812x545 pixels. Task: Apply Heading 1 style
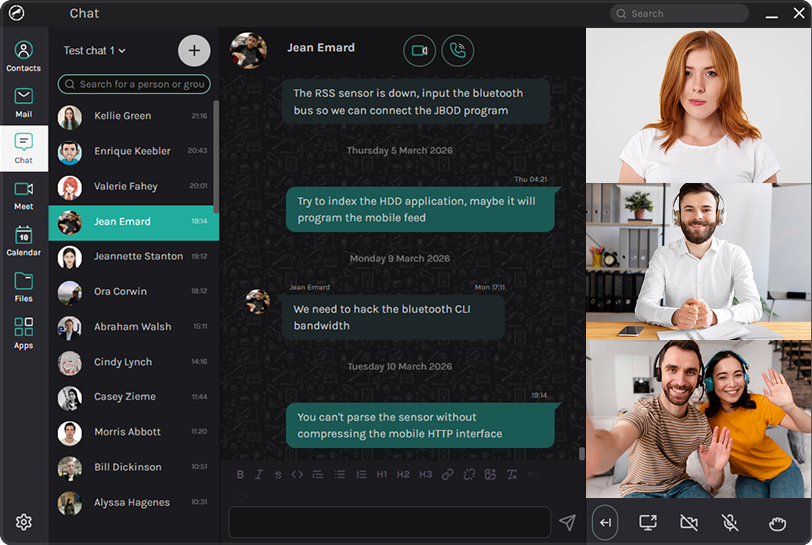[382, 474]
